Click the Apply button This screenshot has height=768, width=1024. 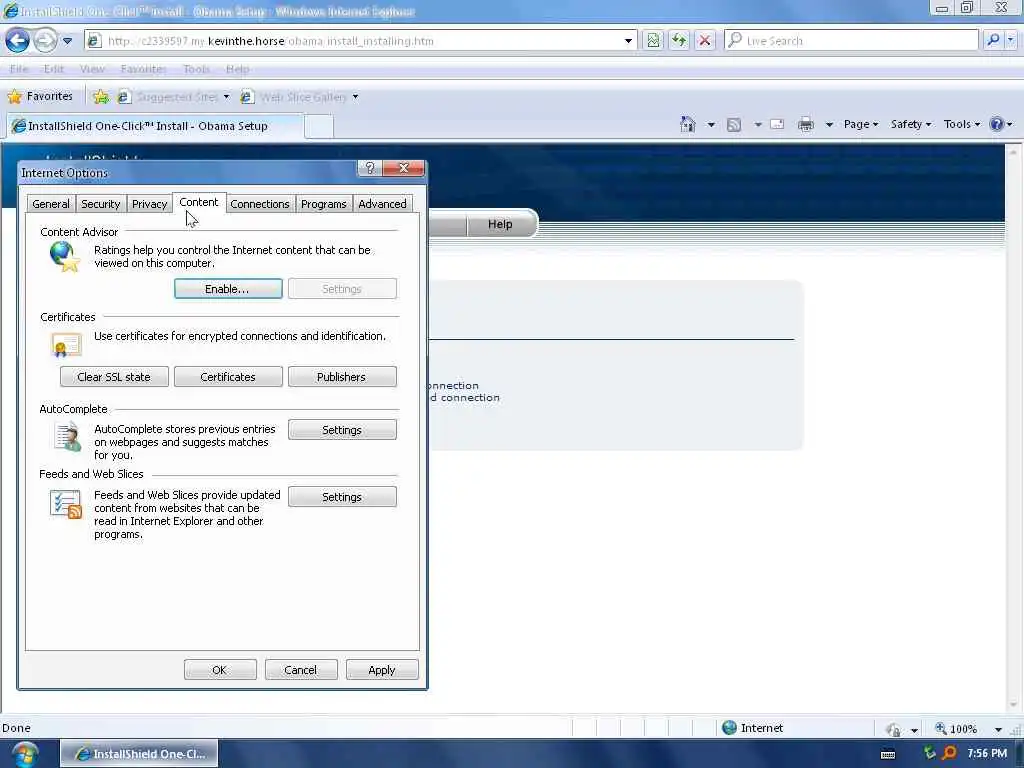point(382,670)
